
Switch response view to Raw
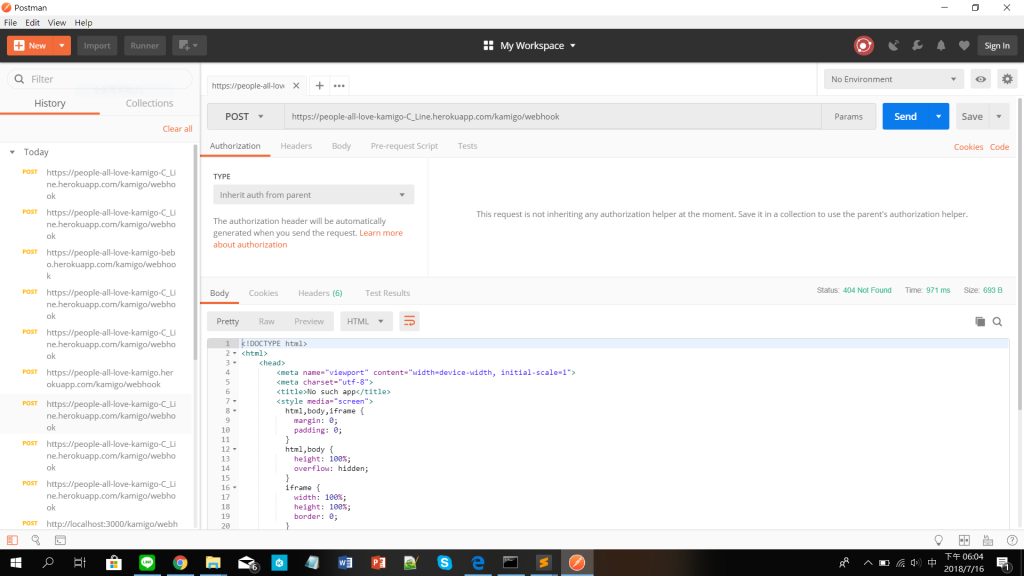pos(266,321)
